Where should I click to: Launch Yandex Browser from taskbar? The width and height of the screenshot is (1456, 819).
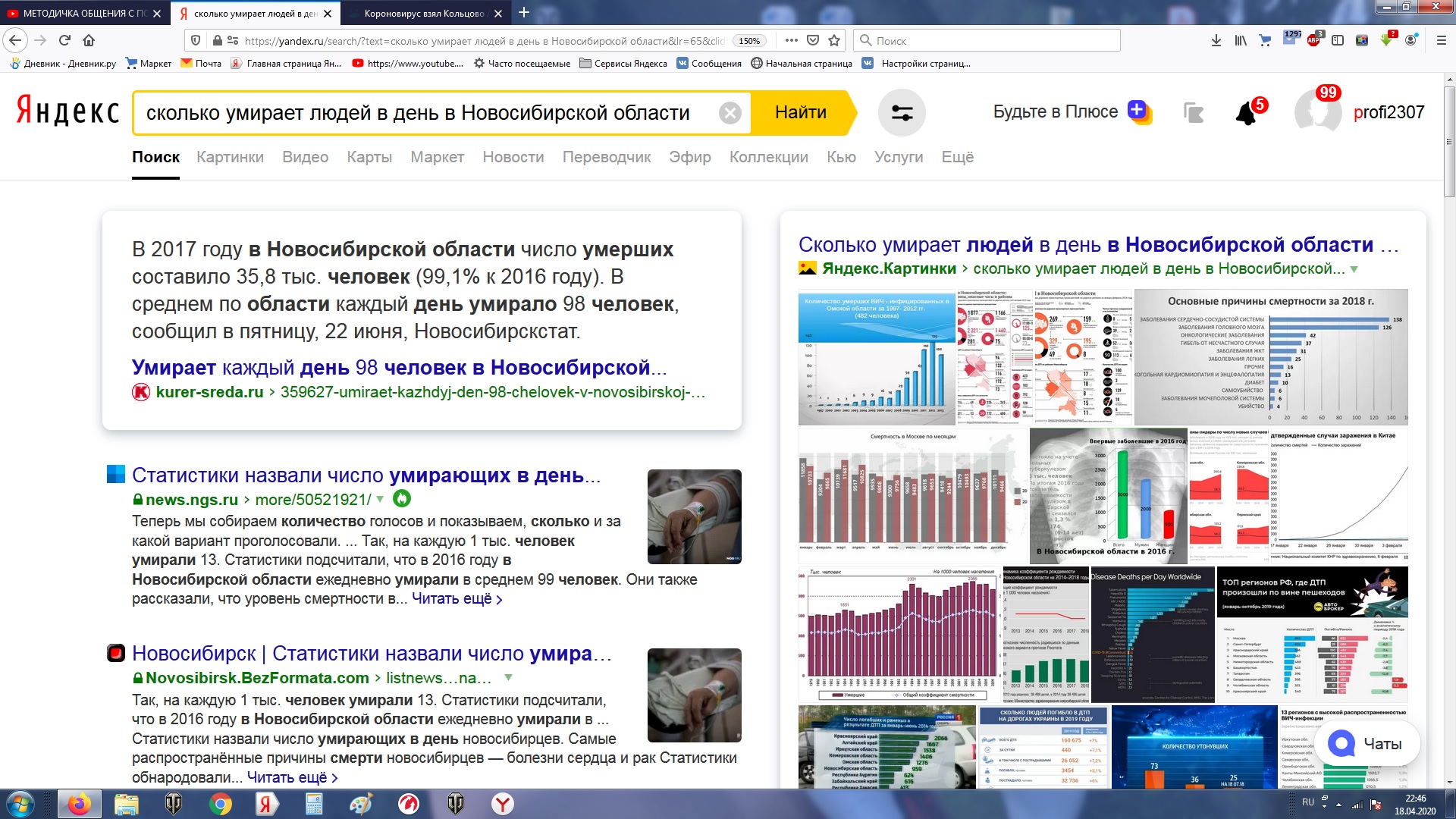502,804
